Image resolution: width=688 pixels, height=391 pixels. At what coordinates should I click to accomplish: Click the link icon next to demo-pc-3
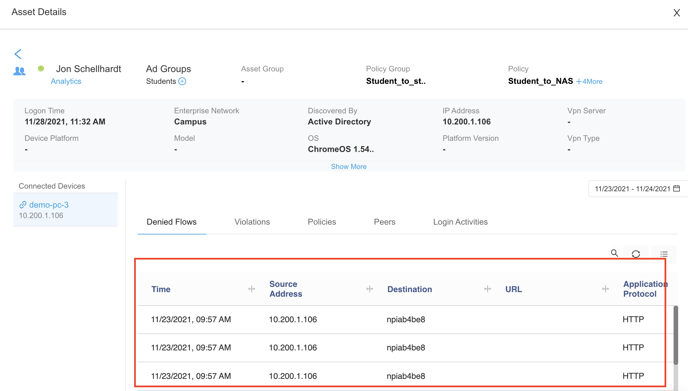23,205
